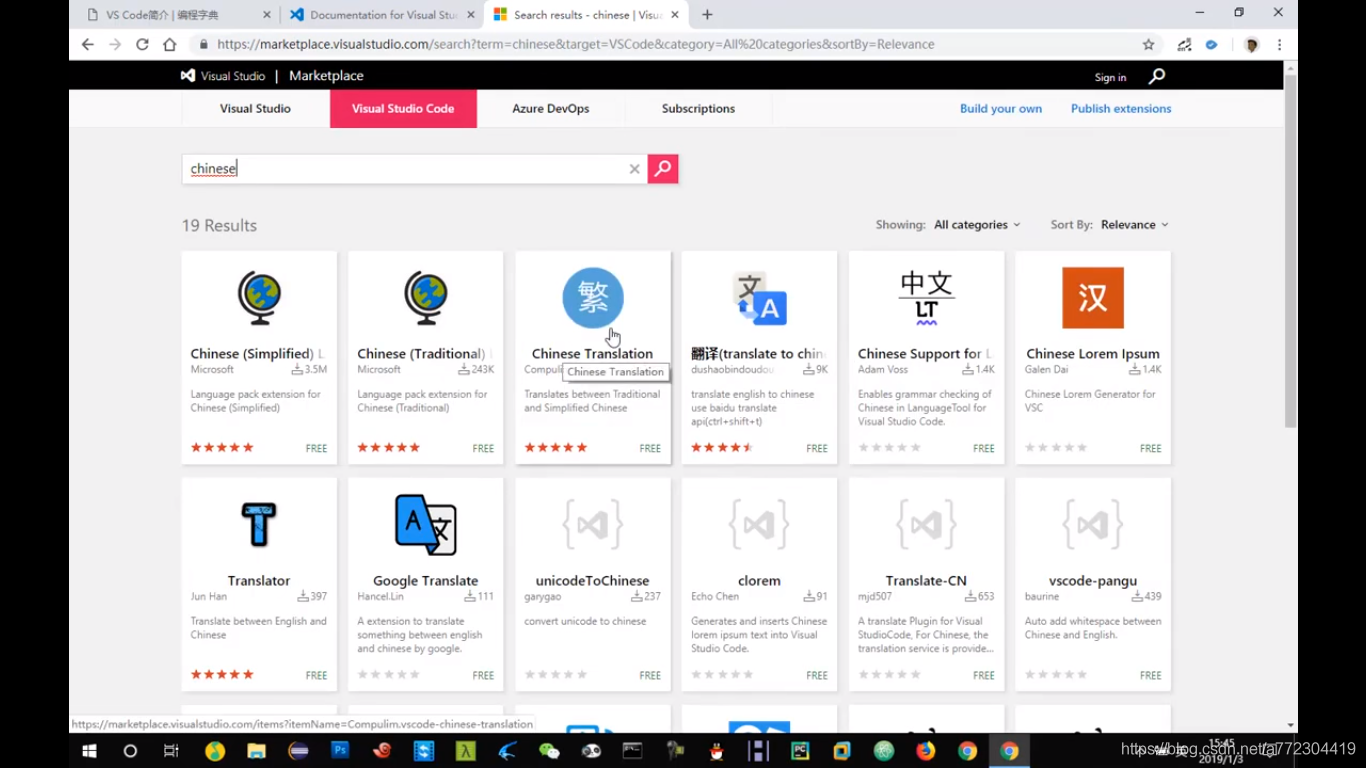Open Cortana search circle on taskbar

coord(130,751)
